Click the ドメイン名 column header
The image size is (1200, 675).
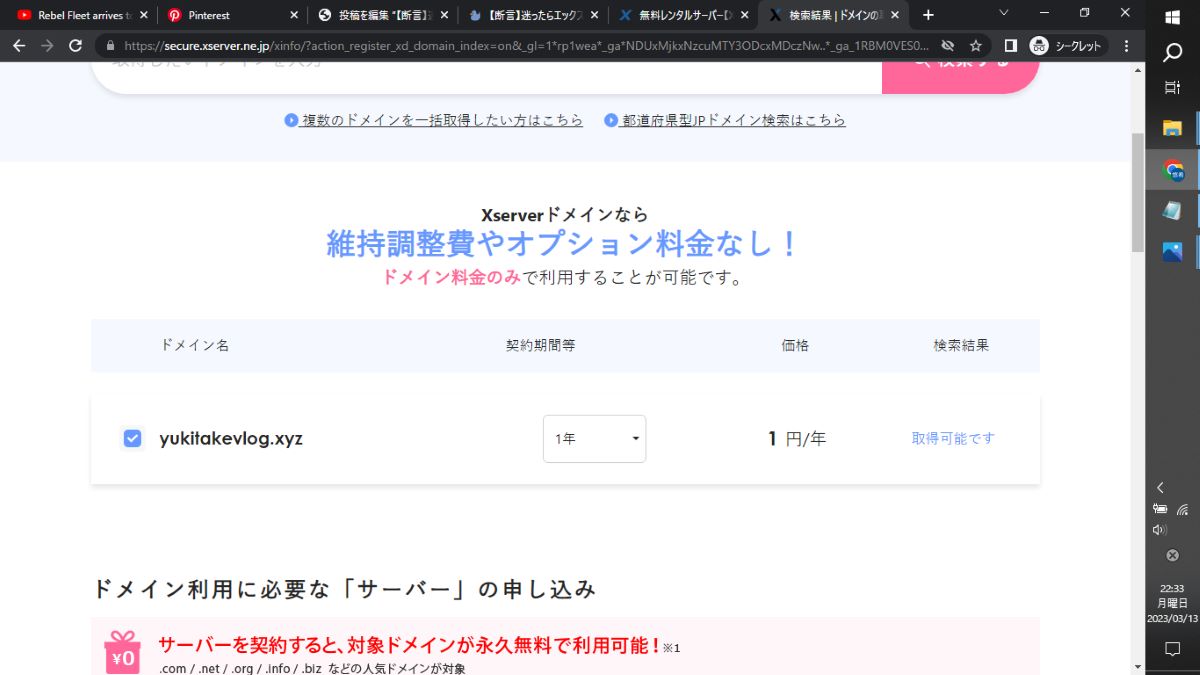pos(195,345)
